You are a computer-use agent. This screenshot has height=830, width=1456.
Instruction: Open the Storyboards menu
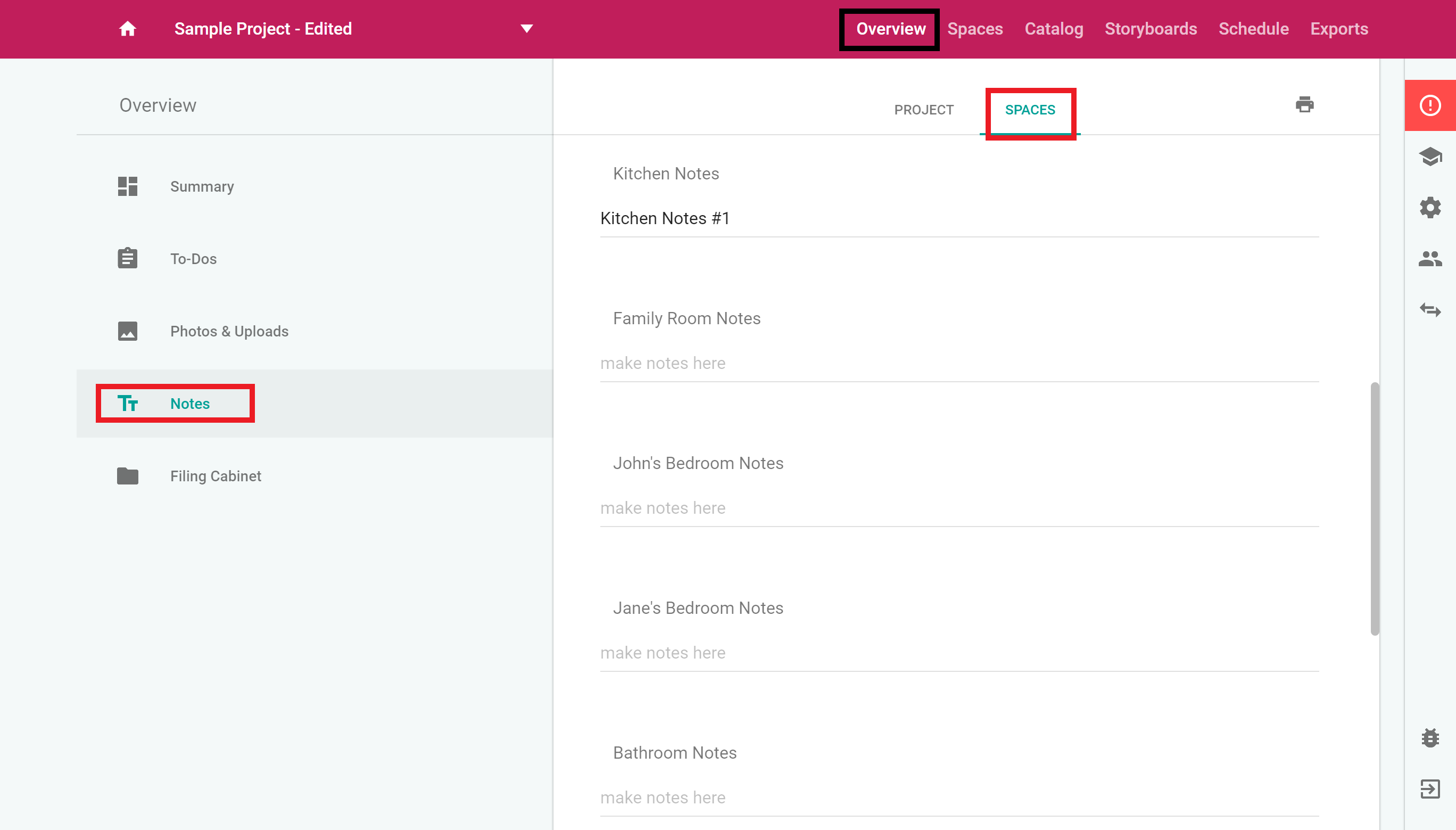pos(1151,29)
